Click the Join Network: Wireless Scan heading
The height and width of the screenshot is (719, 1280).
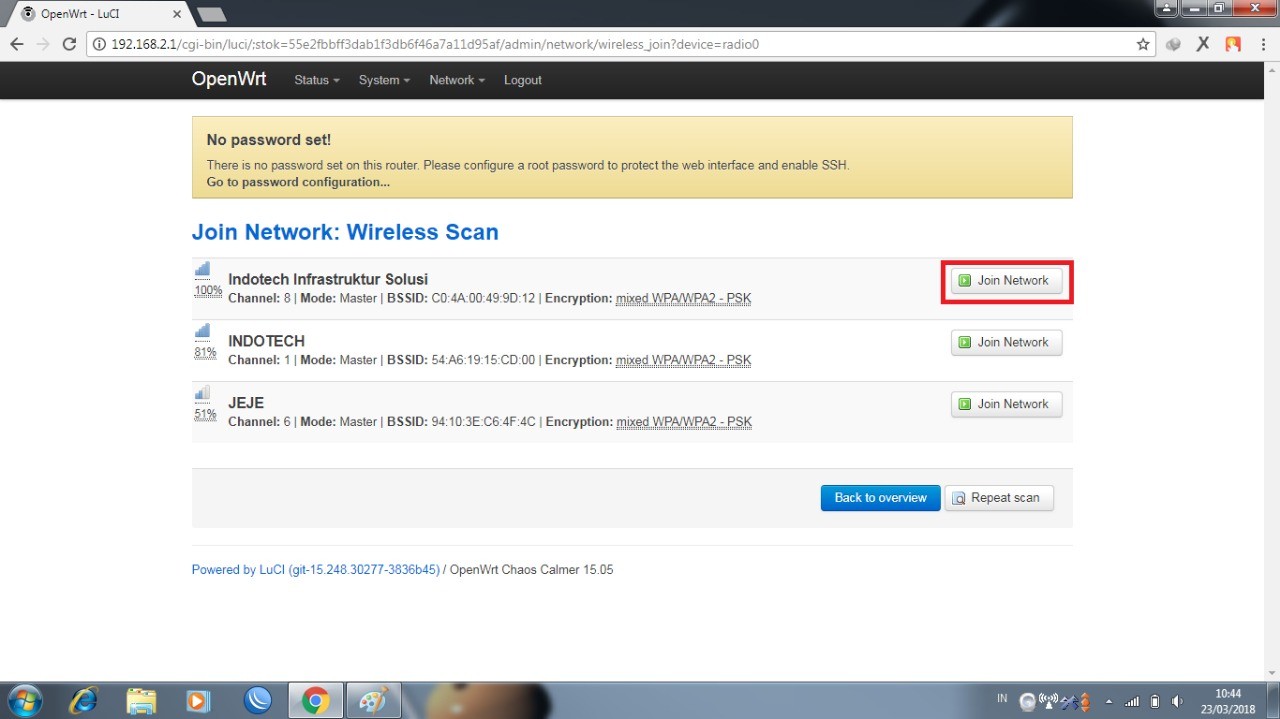[x=345, y=232]
